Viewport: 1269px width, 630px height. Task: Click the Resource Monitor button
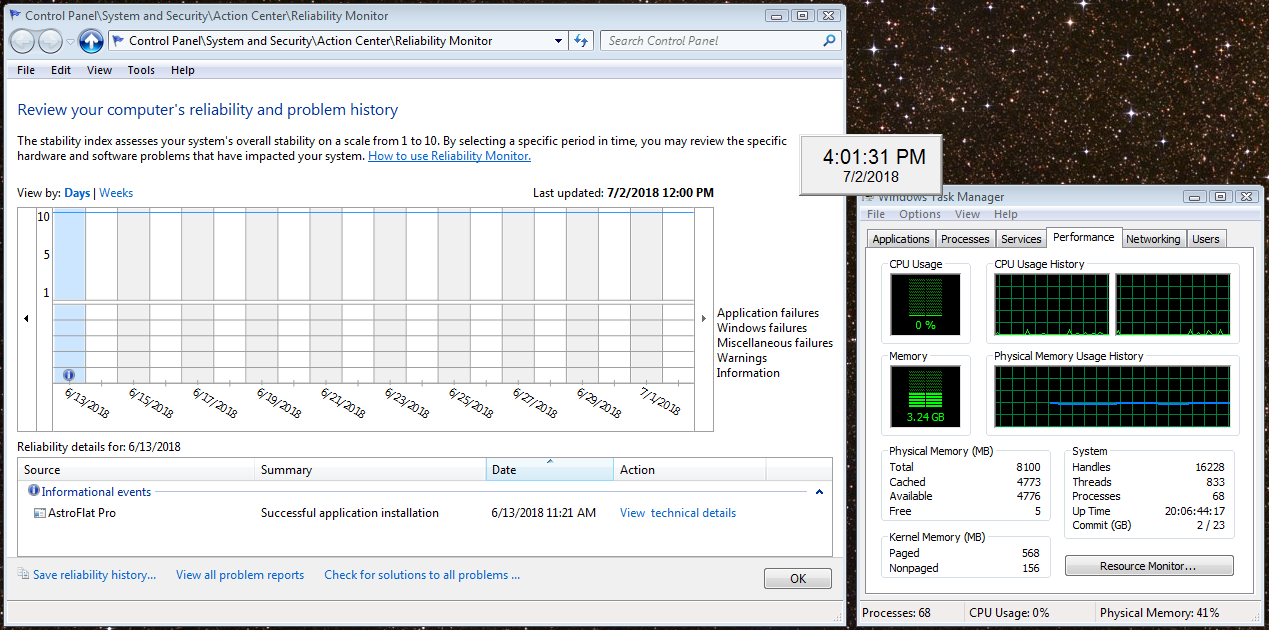coord(1148,566)
